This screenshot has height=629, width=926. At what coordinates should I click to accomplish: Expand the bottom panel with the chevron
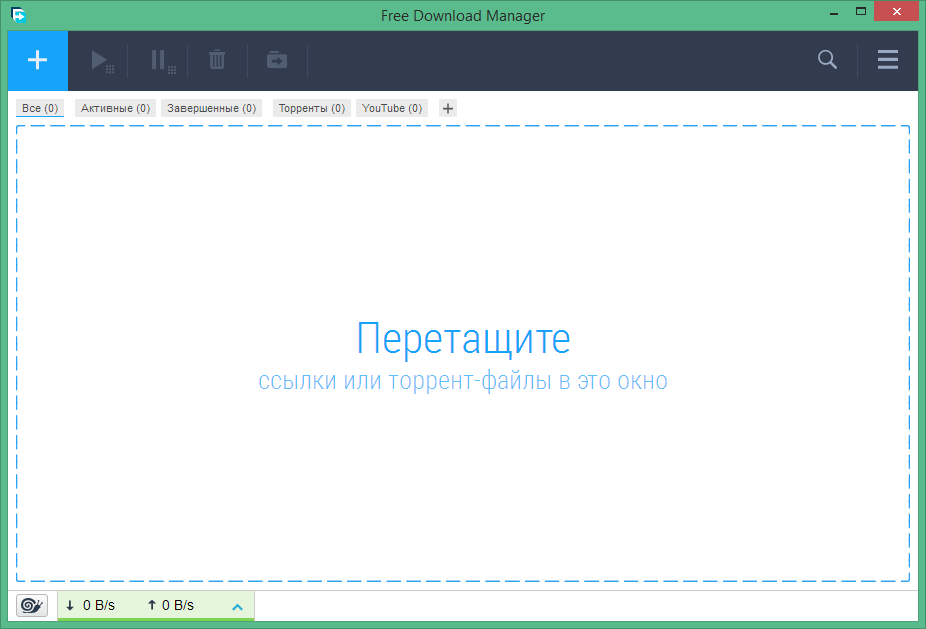pos(237,606)
